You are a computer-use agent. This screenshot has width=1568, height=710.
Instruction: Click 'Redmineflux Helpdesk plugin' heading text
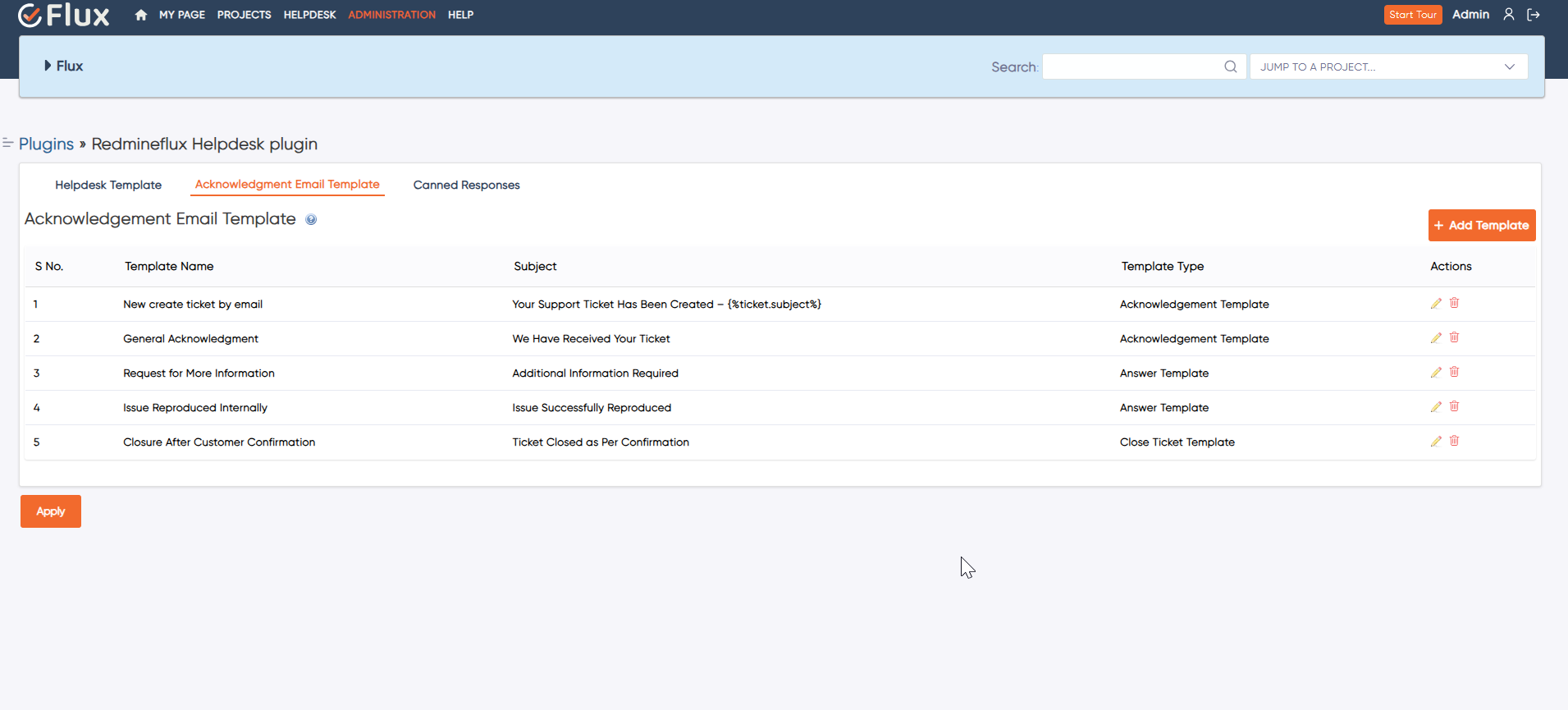pyautogui.click(x=204, y=144)
